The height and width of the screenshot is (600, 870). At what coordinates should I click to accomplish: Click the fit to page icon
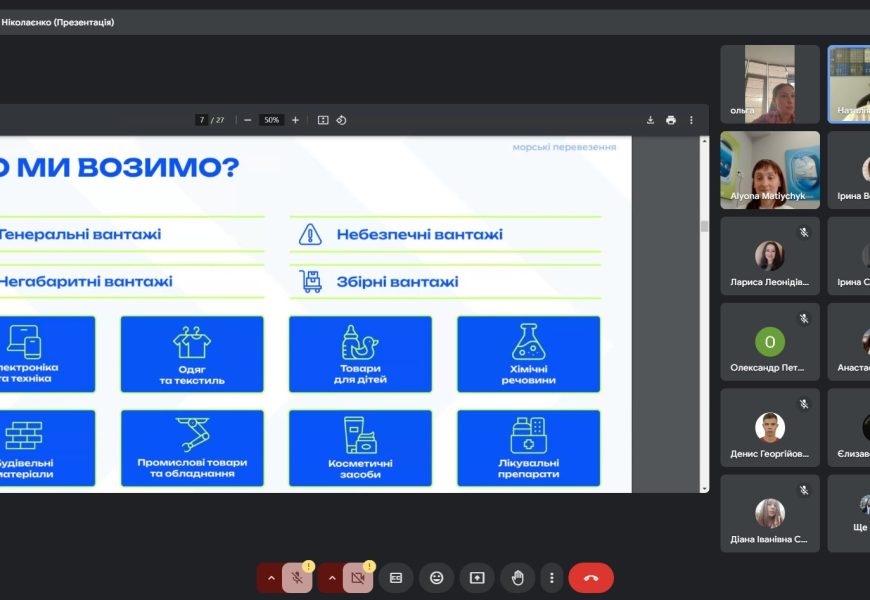pos(323,120)
